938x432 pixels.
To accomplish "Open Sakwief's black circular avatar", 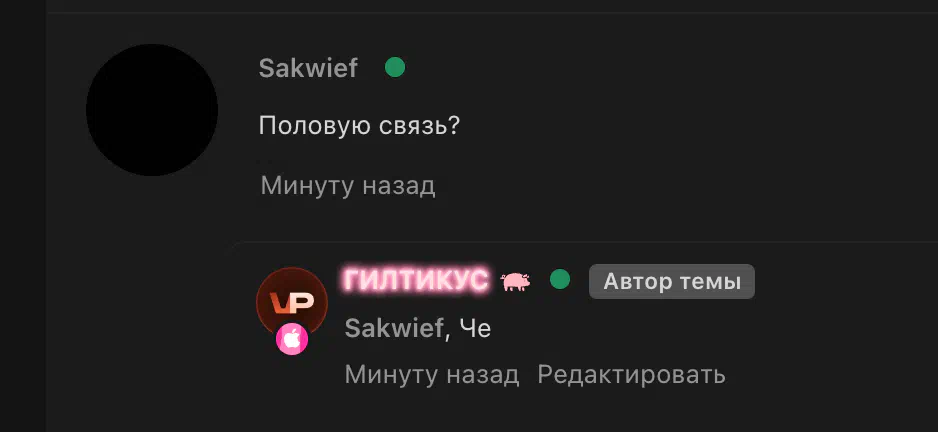I will pos(152,110).
